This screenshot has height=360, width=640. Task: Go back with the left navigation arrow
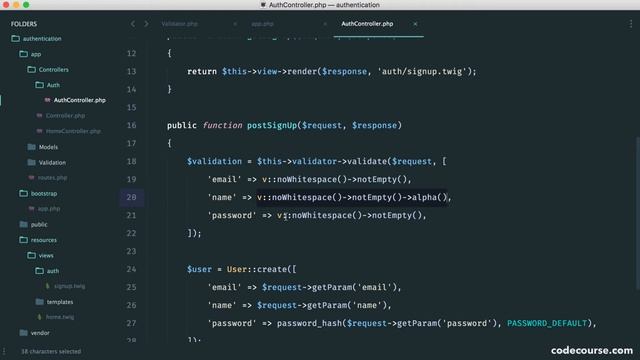pyautogui.click(x=133, y=24)
